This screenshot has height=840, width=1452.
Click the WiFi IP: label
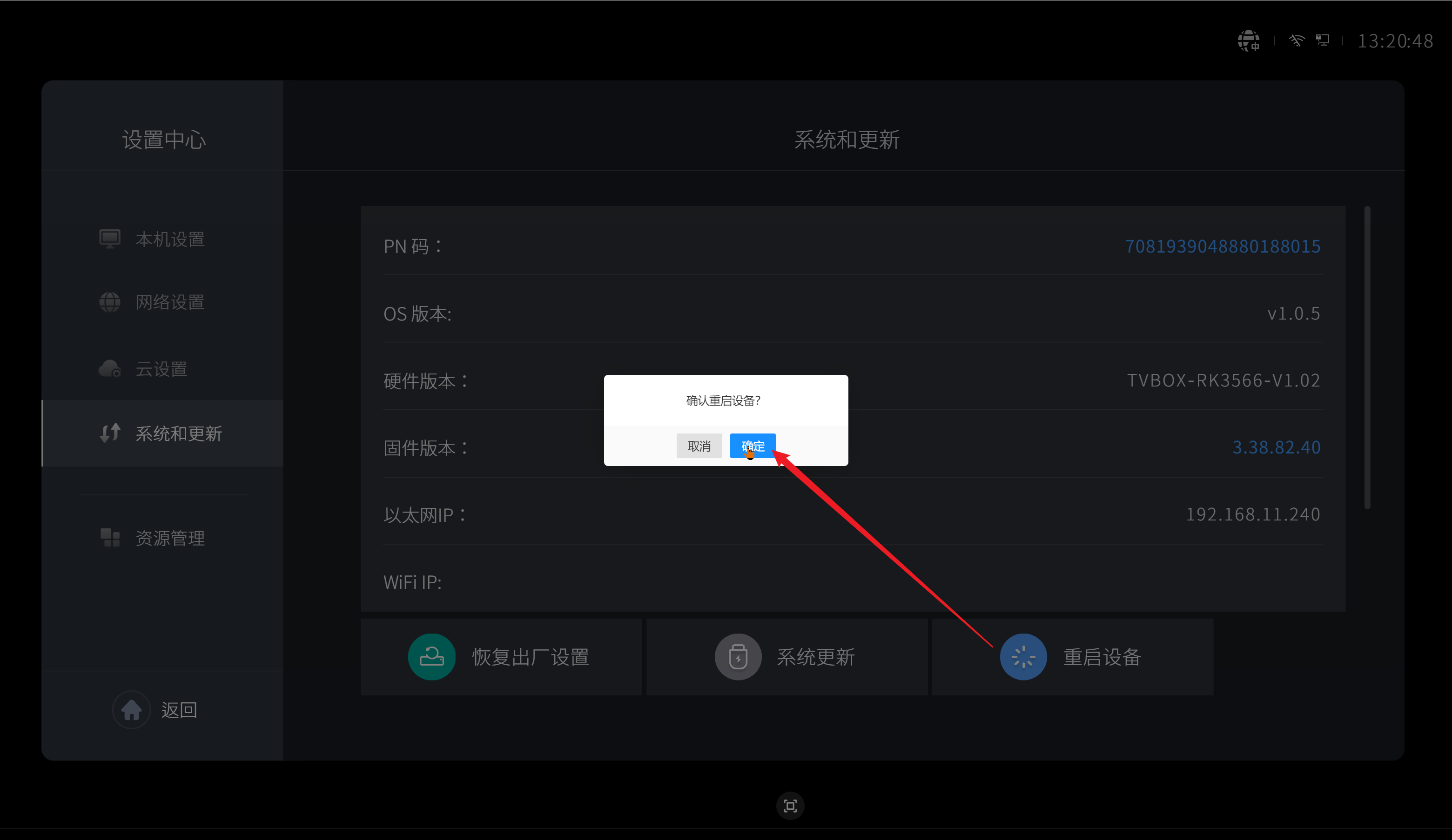412,583
